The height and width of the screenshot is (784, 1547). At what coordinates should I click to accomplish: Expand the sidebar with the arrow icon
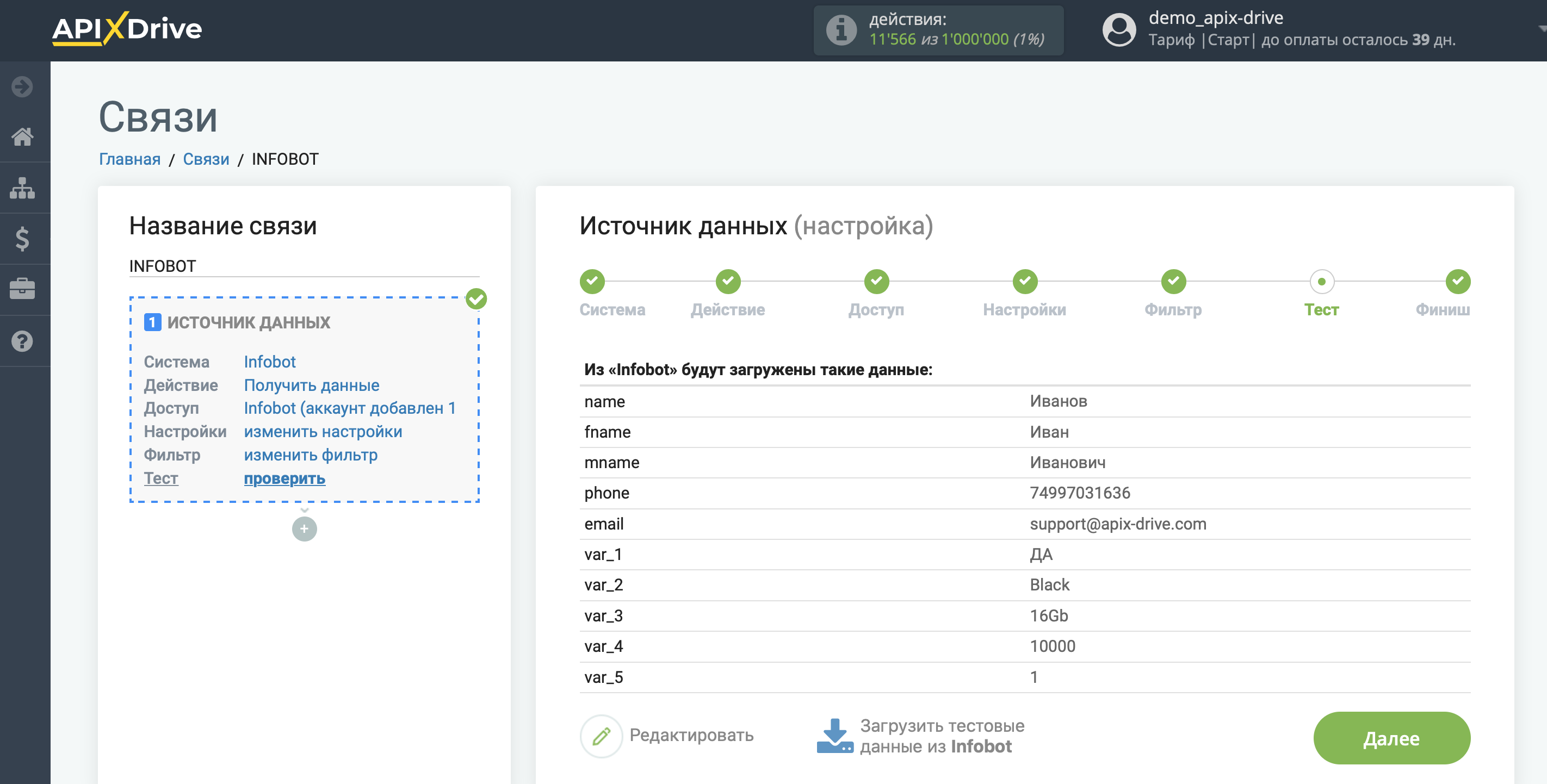tap(22, 86)
